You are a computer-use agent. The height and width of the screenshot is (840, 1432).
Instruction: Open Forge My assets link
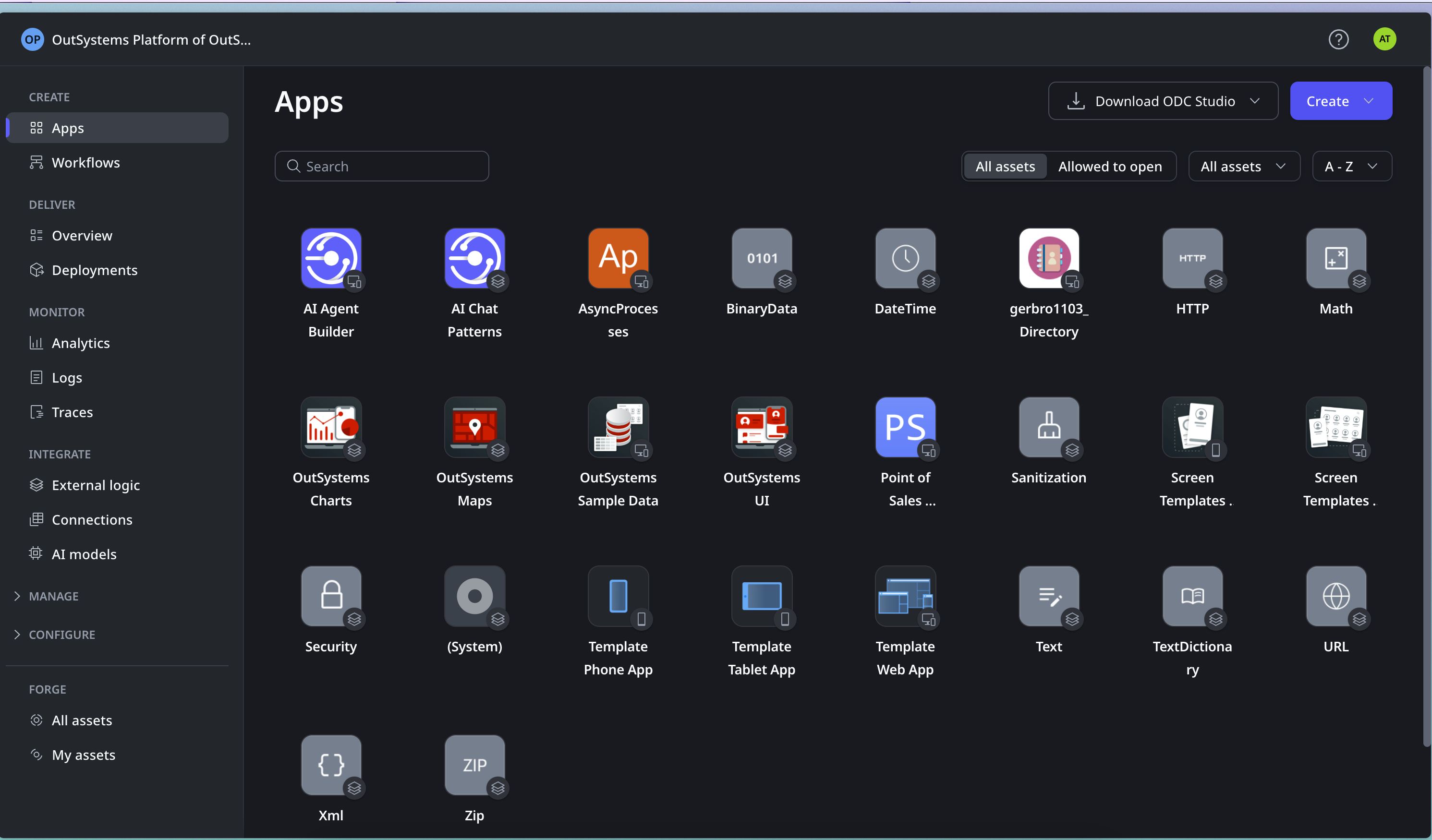[117, 755]
